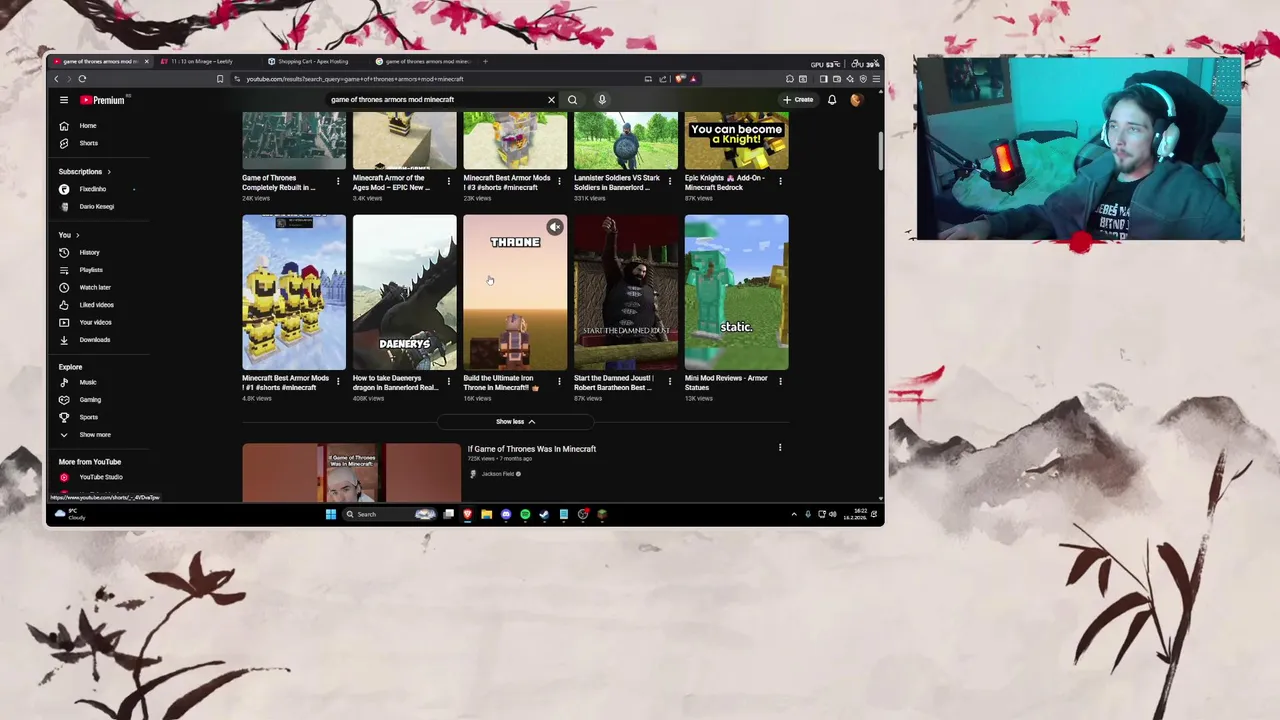
Task: Open a new browser tab
Action: 486,62
